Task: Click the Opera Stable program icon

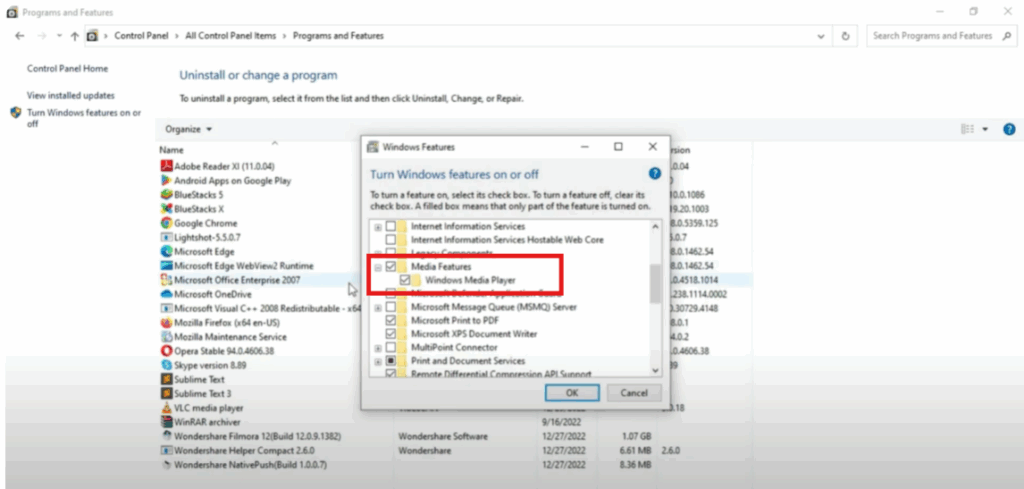Action: point(166,351)
